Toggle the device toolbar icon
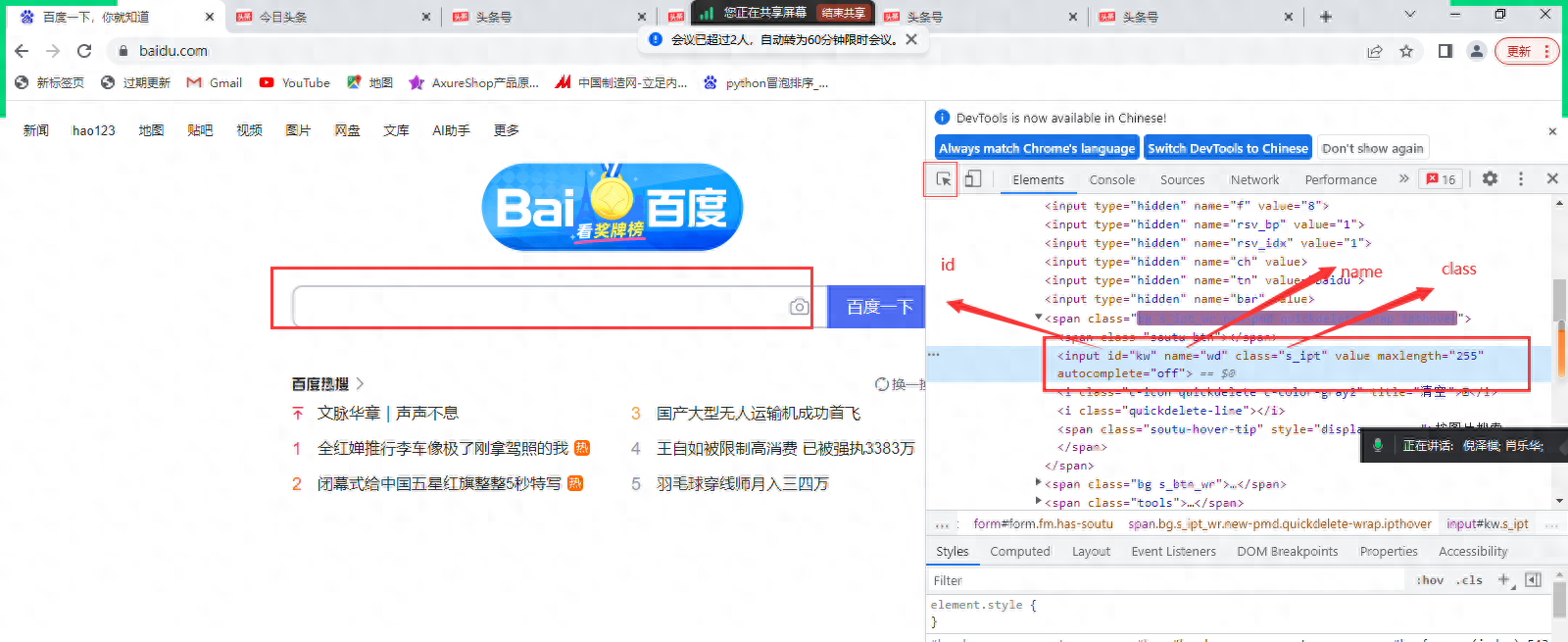1568x642 pixels. [972, 178]
